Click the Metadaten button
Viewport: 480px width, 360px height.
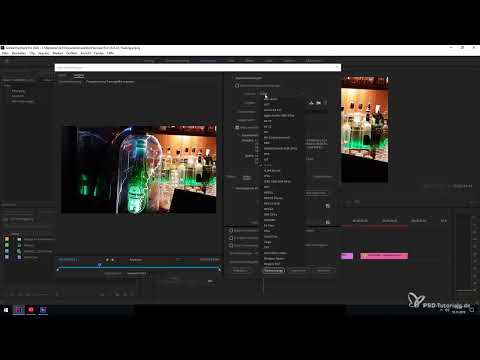tap(241, 271)
